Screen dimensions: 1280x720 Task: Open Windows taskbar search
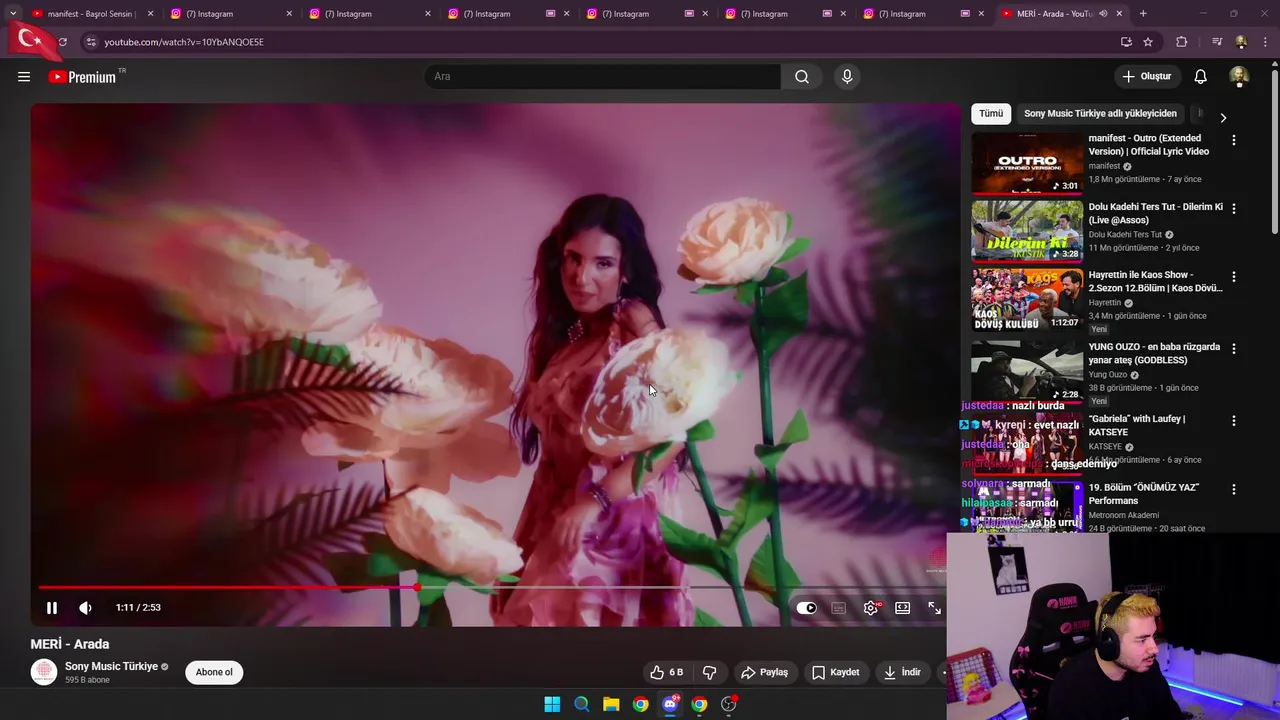tap(582, 704)
